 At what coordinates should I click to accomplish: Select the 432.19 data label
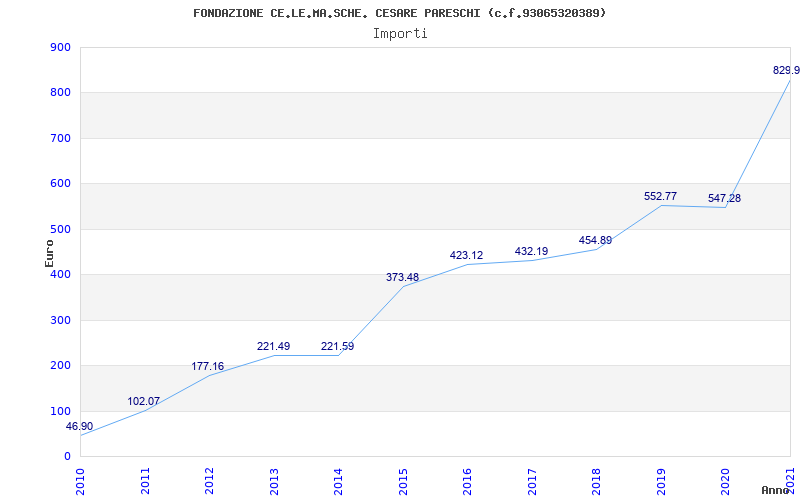coord(531,252)
